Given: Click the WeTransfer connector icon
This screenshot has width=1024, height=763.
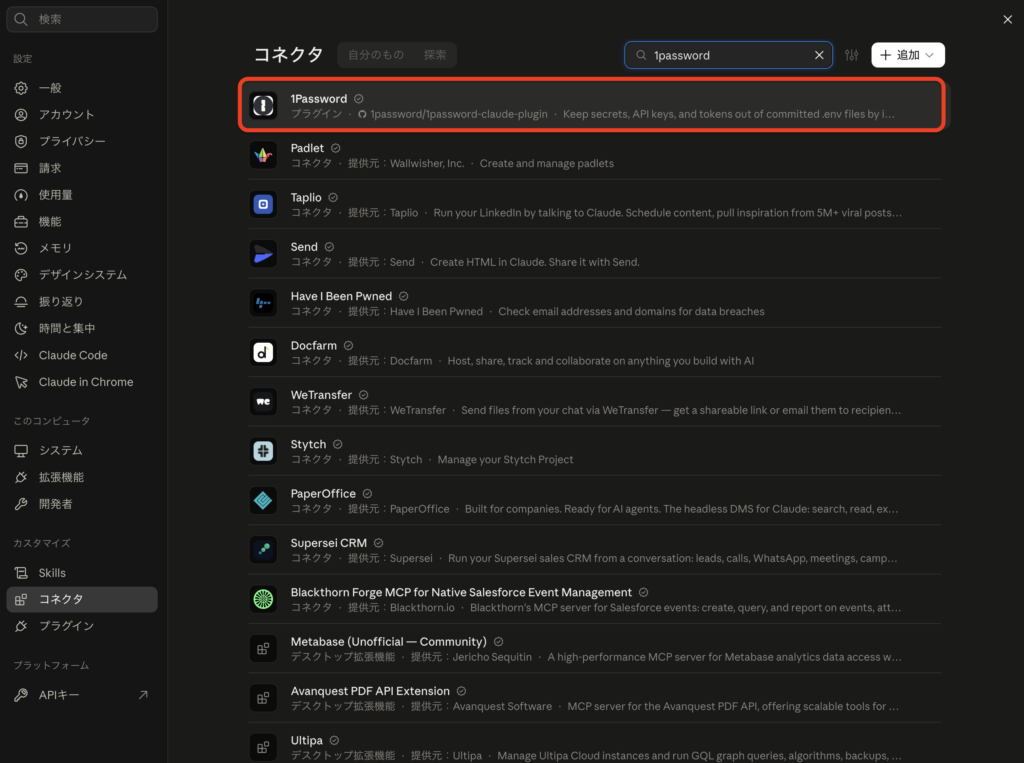Looking at the screenshot, I should pyautogui.click(x=263, y=402).
